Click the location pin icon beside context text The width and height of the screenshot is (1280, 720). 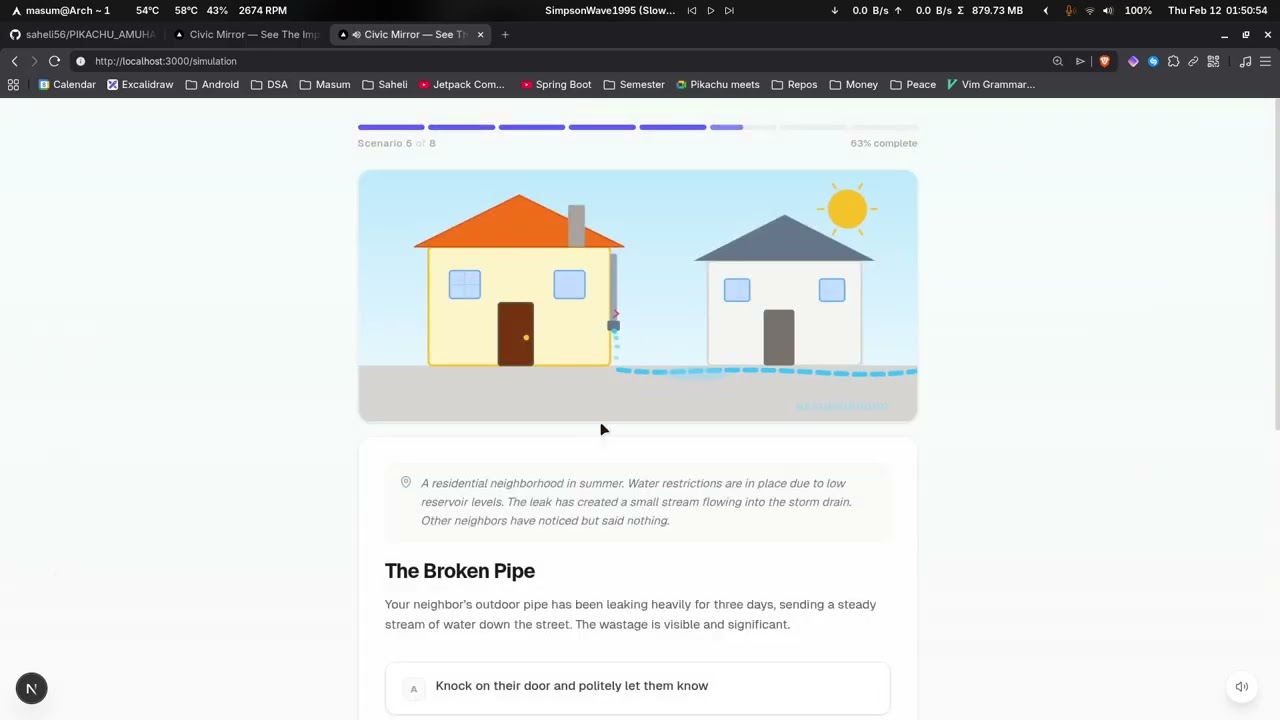coord(406,482)
